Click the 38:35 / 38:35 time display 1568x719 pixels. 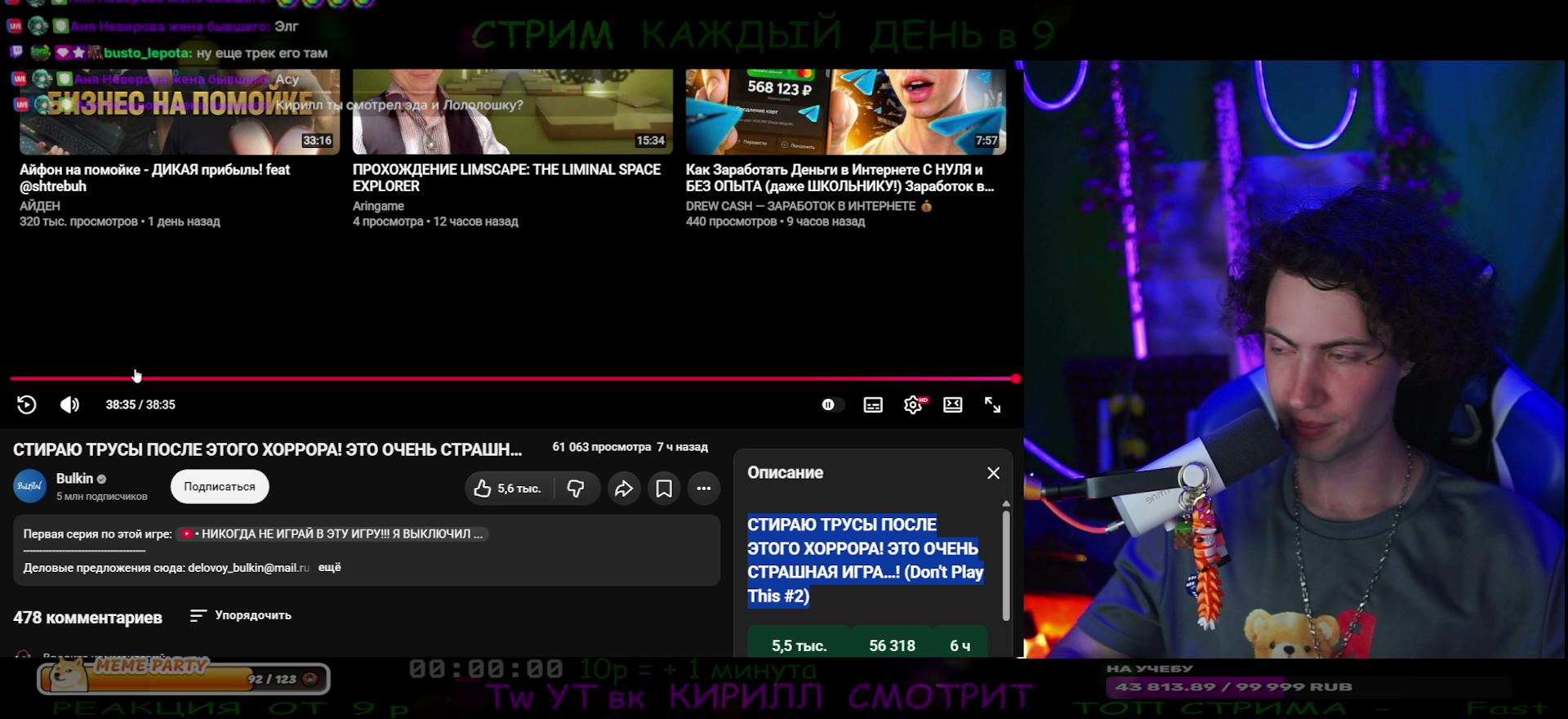pyautogui.click(x=140, y=404)
